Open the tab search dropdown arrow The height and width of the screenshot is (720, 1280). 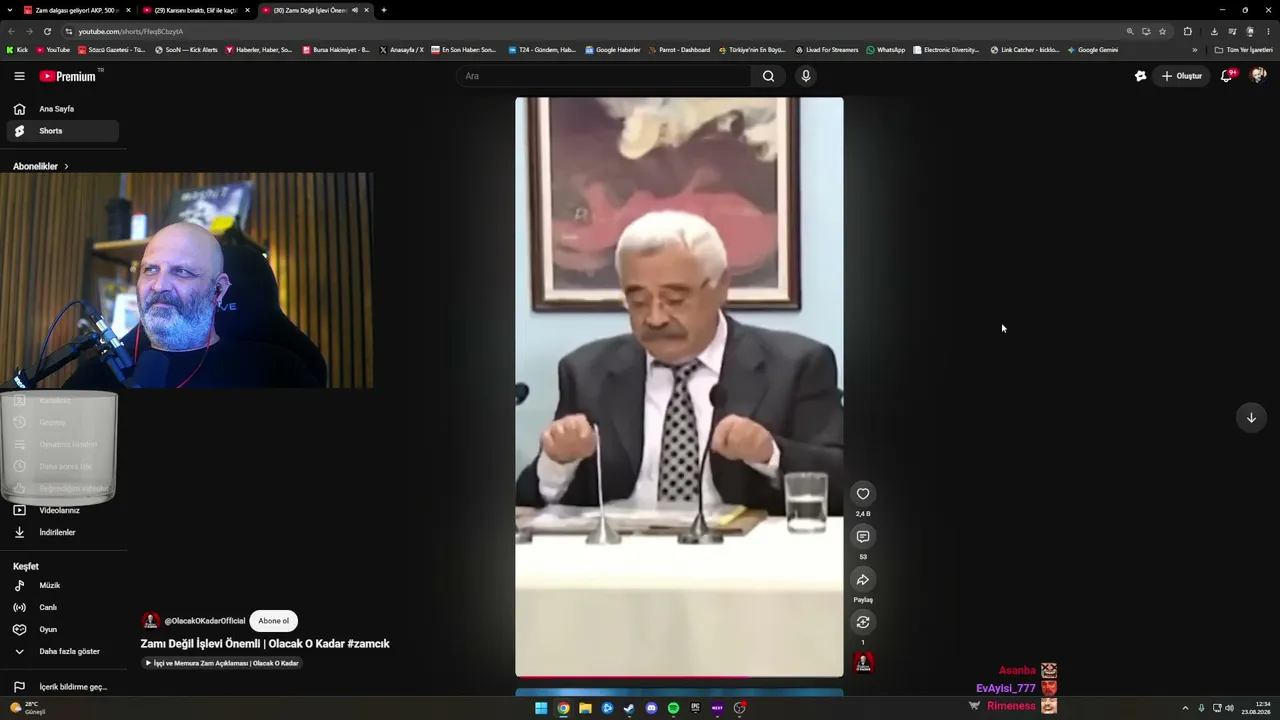[11, 10]
